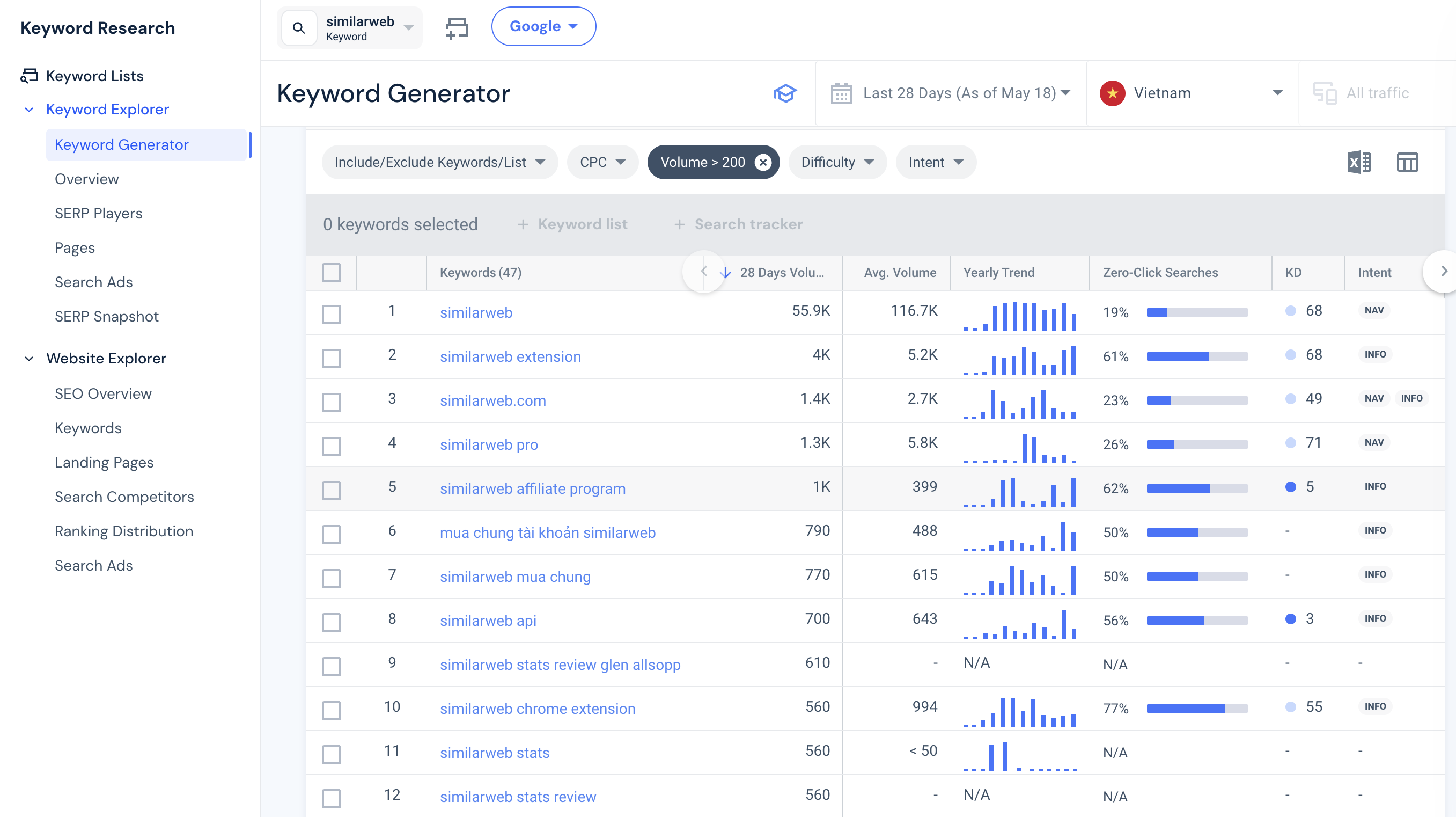Image resolution: width=1456 pixels, height=817 pixels.
Task: Open the similarweb mua chung keyword link
Action: click(x=515, y=577)
